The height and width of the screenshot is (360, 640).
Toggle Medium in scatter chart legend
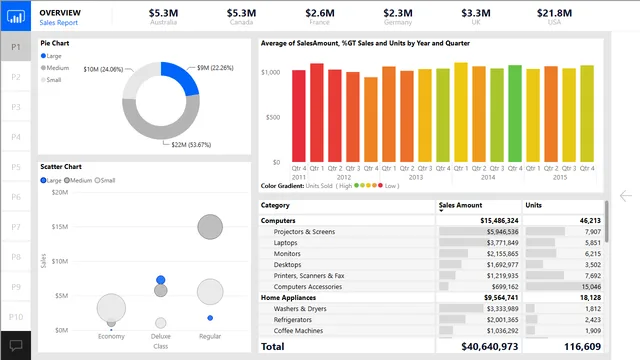coord(78,180)
